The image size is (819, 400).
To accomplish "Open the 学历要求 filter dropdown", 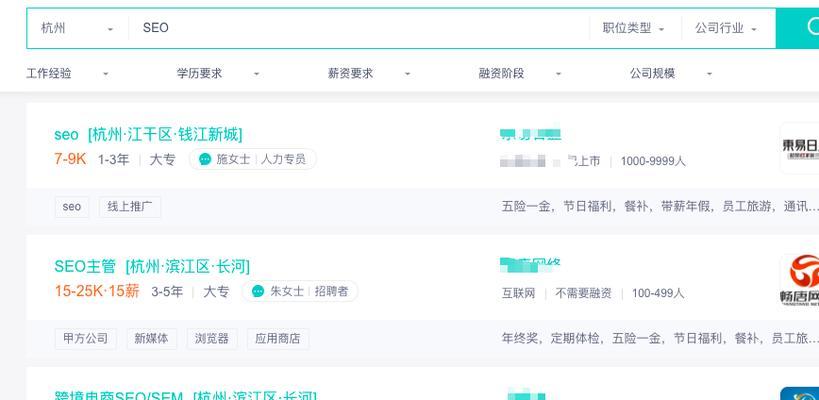I will (x=218, y=74).
